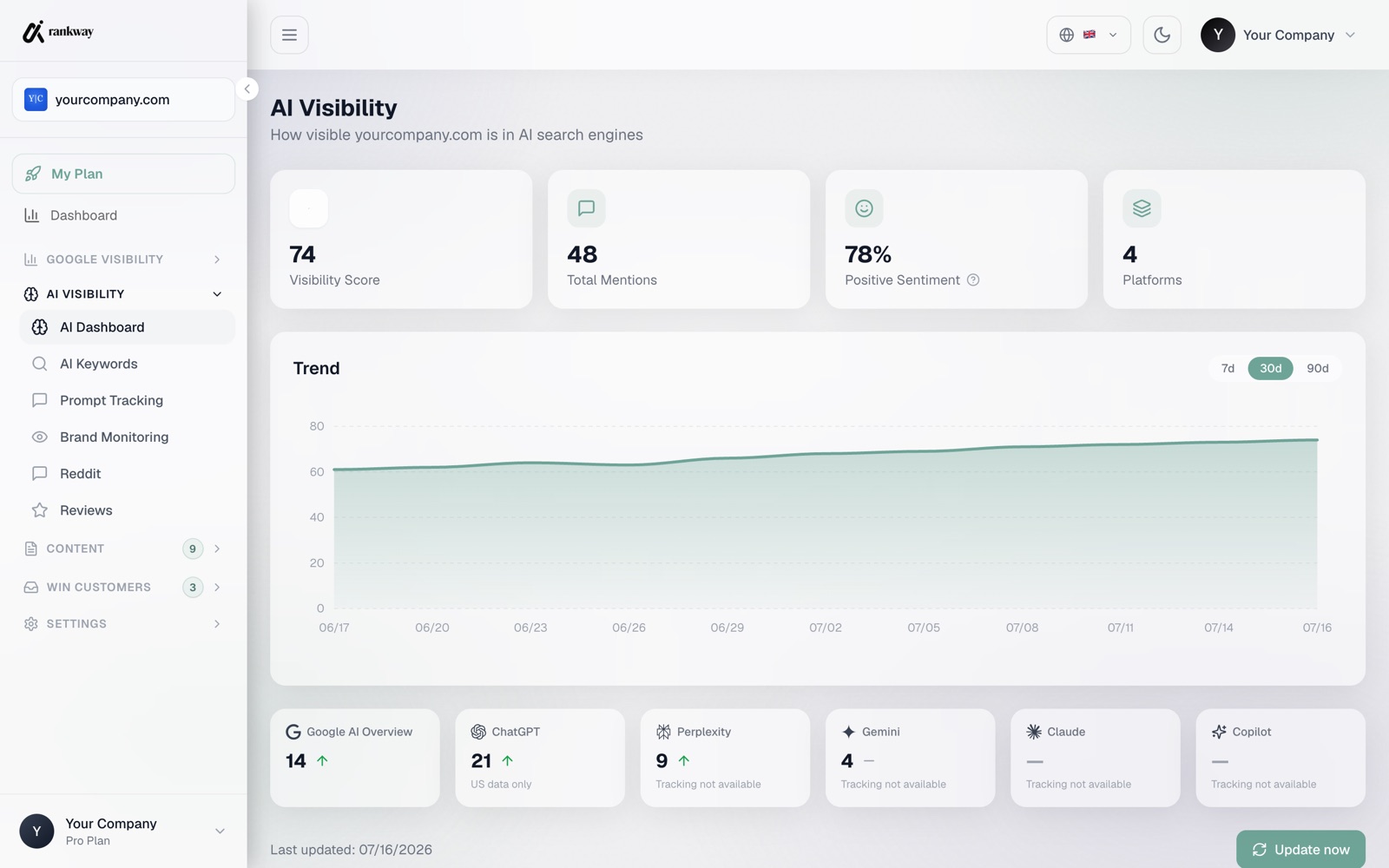Click the YC site favicon

[x=36, y=99]
